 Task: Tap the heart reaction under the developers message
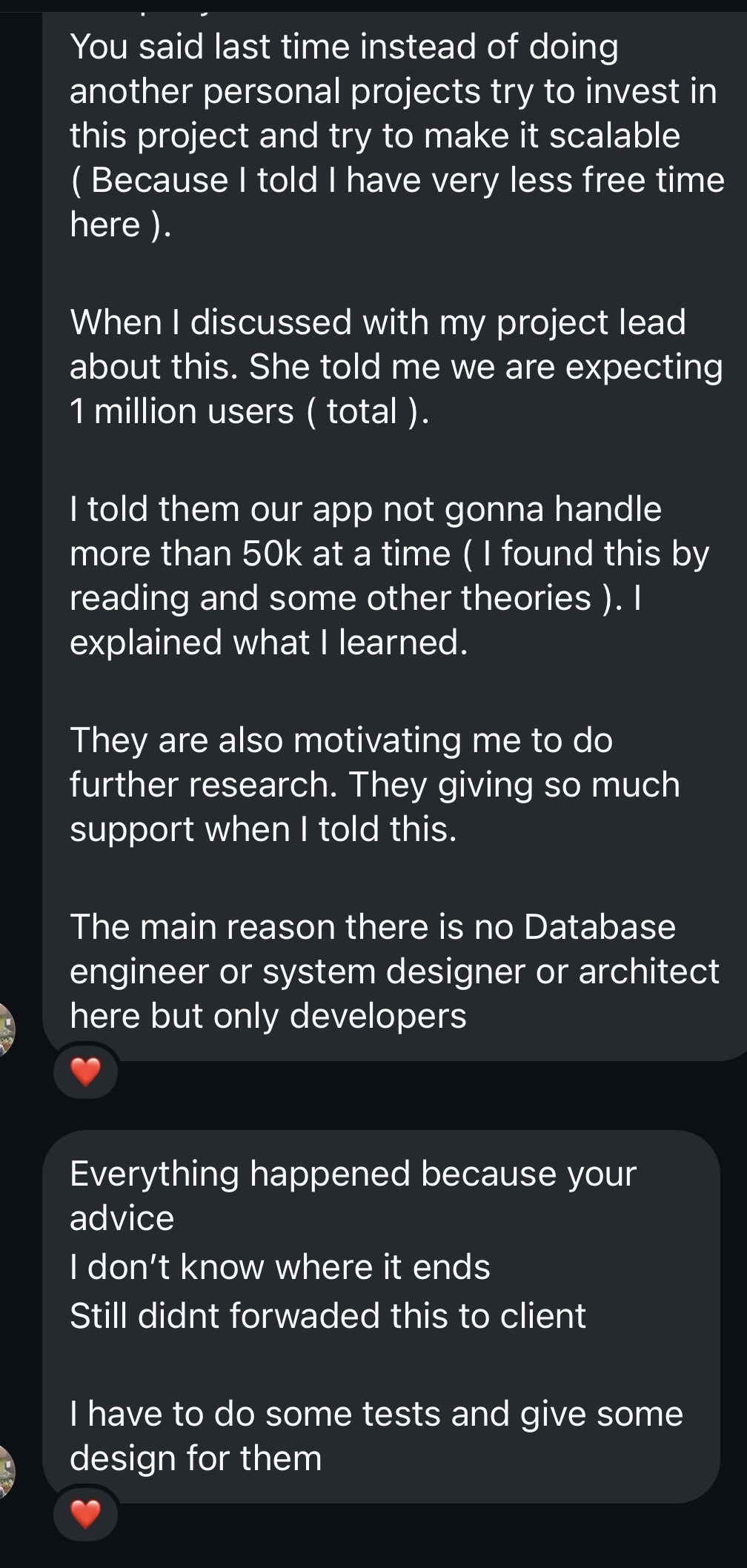[85, 1072]
